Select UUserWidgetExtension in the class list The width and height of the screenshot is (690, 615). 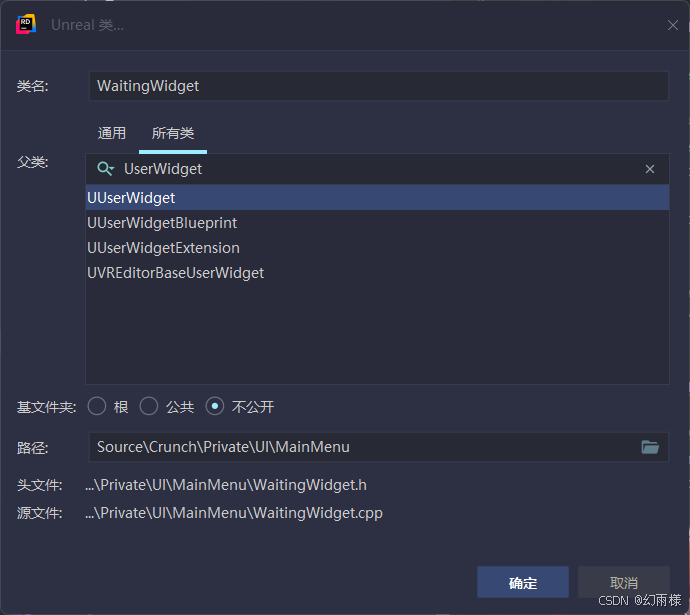click(x=378, y=248)
